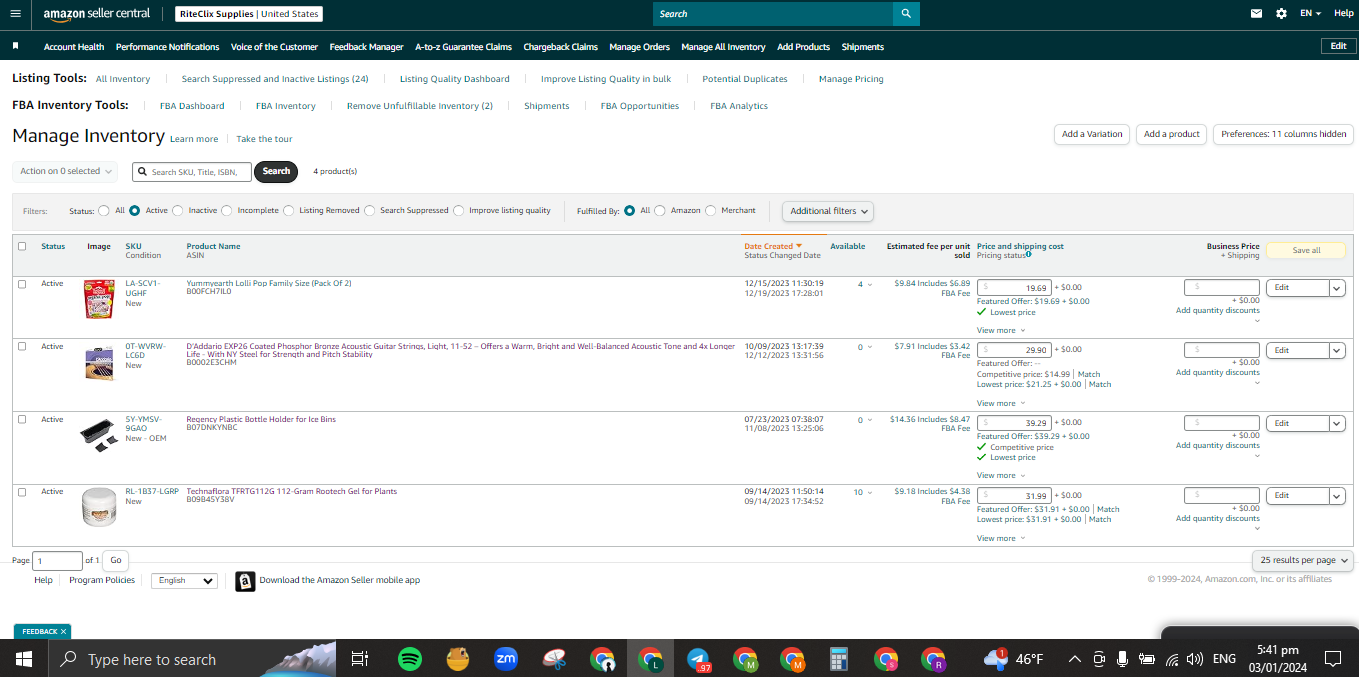The image size is (1359, 677).
Task: Open the settings gear icon
Action: click(x=1282, y=14)
